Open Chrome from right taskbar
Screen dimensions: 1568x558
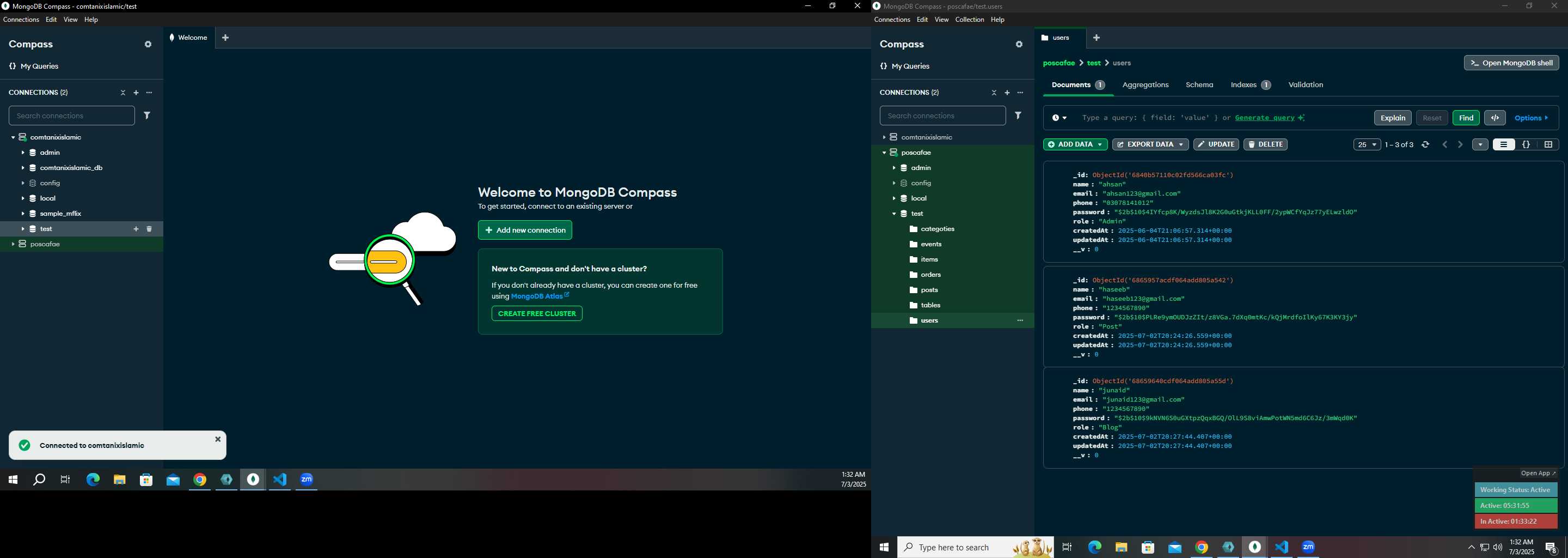pos(1202,547)
